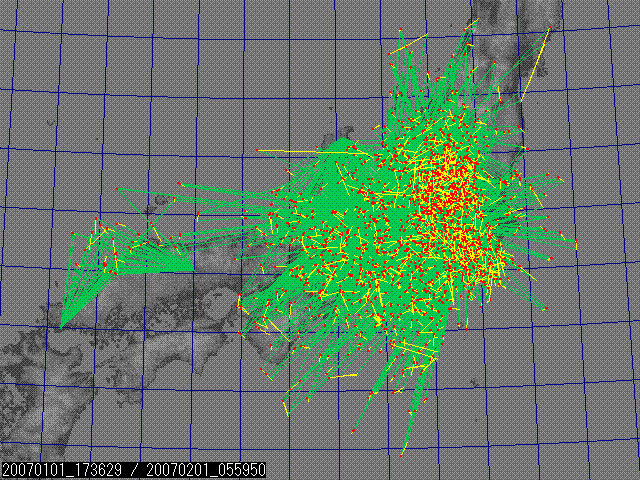Viewport: 640px width, 480px height.
Task: Click the timestamp label at the bottom-left
Action: tap(133, 469)
